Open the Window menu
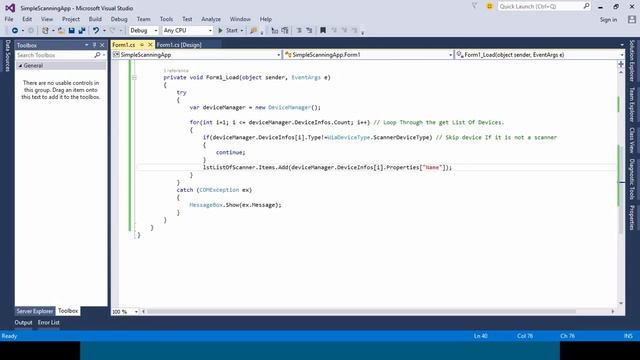Image resolution: width=640 pixels, height=360 pixels. click(x=240, y=19)
